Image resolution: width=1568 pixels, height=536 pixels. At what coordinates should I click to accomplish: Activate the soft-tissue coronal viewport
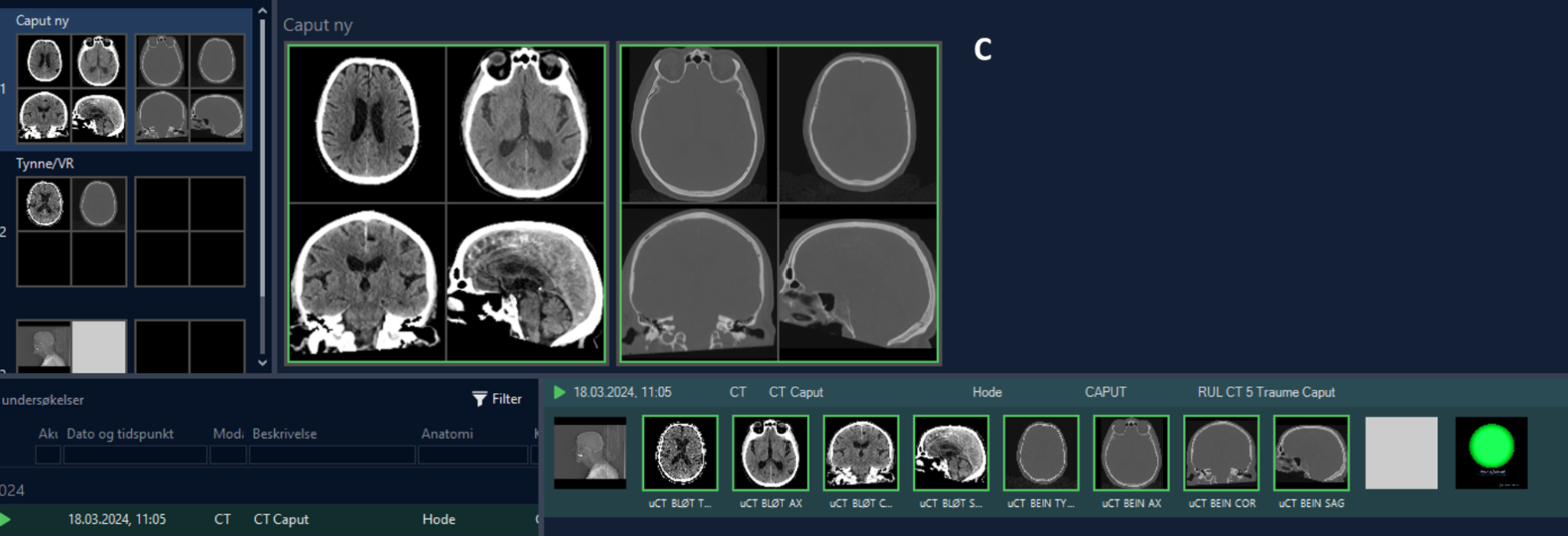click(367, 282)
